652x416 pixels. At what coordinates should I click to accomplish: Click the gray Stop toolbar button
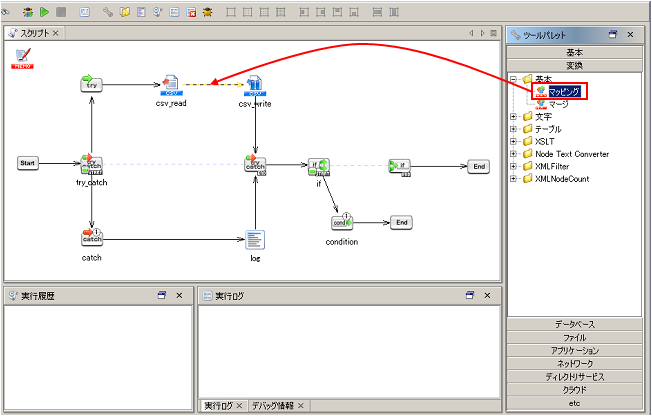point(61,12)
